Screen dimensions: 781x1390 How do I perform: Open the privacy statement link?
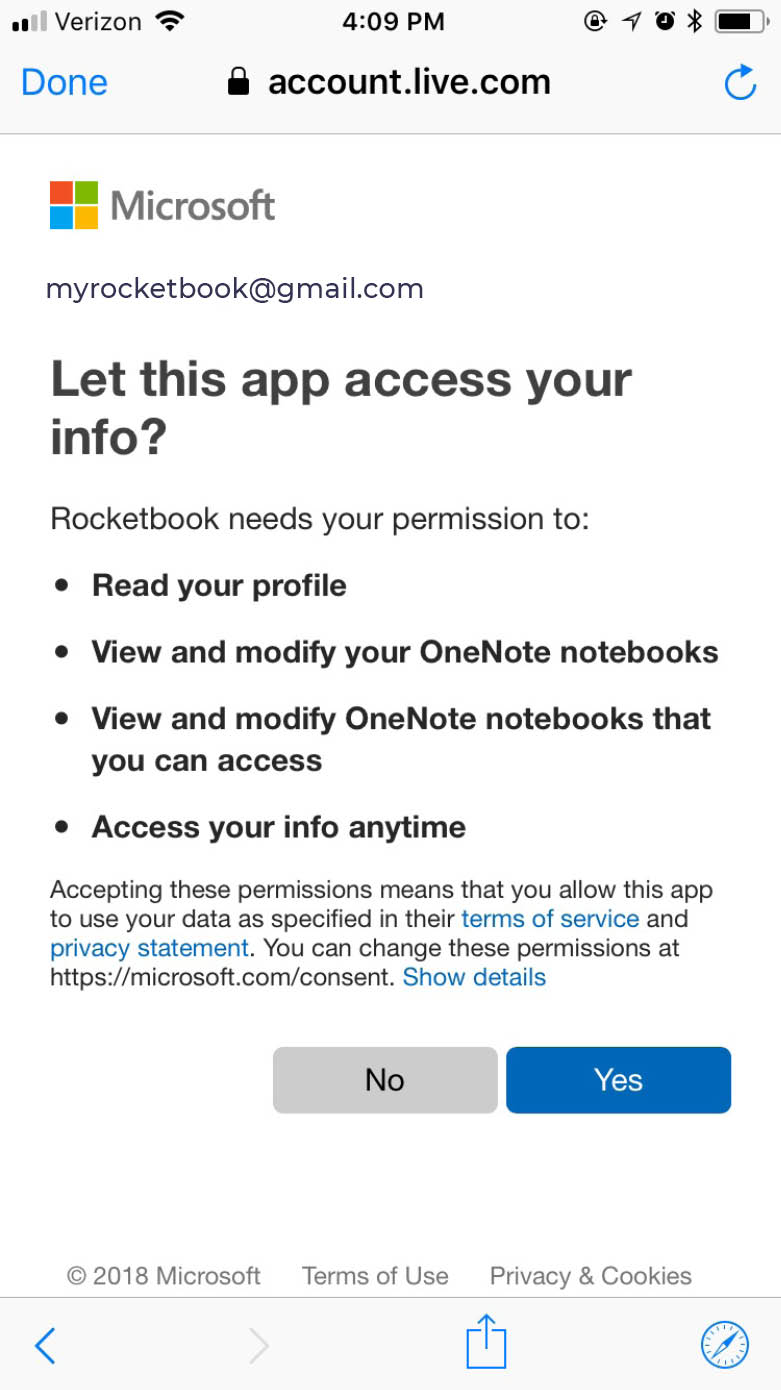coord(149,947)
